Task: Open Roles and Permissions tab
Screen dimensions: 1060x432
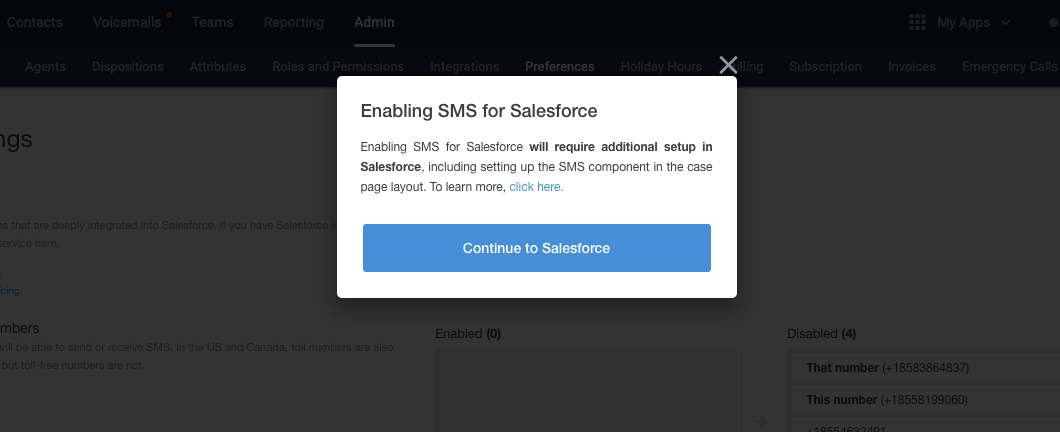Action: click(x=338, y=67)
